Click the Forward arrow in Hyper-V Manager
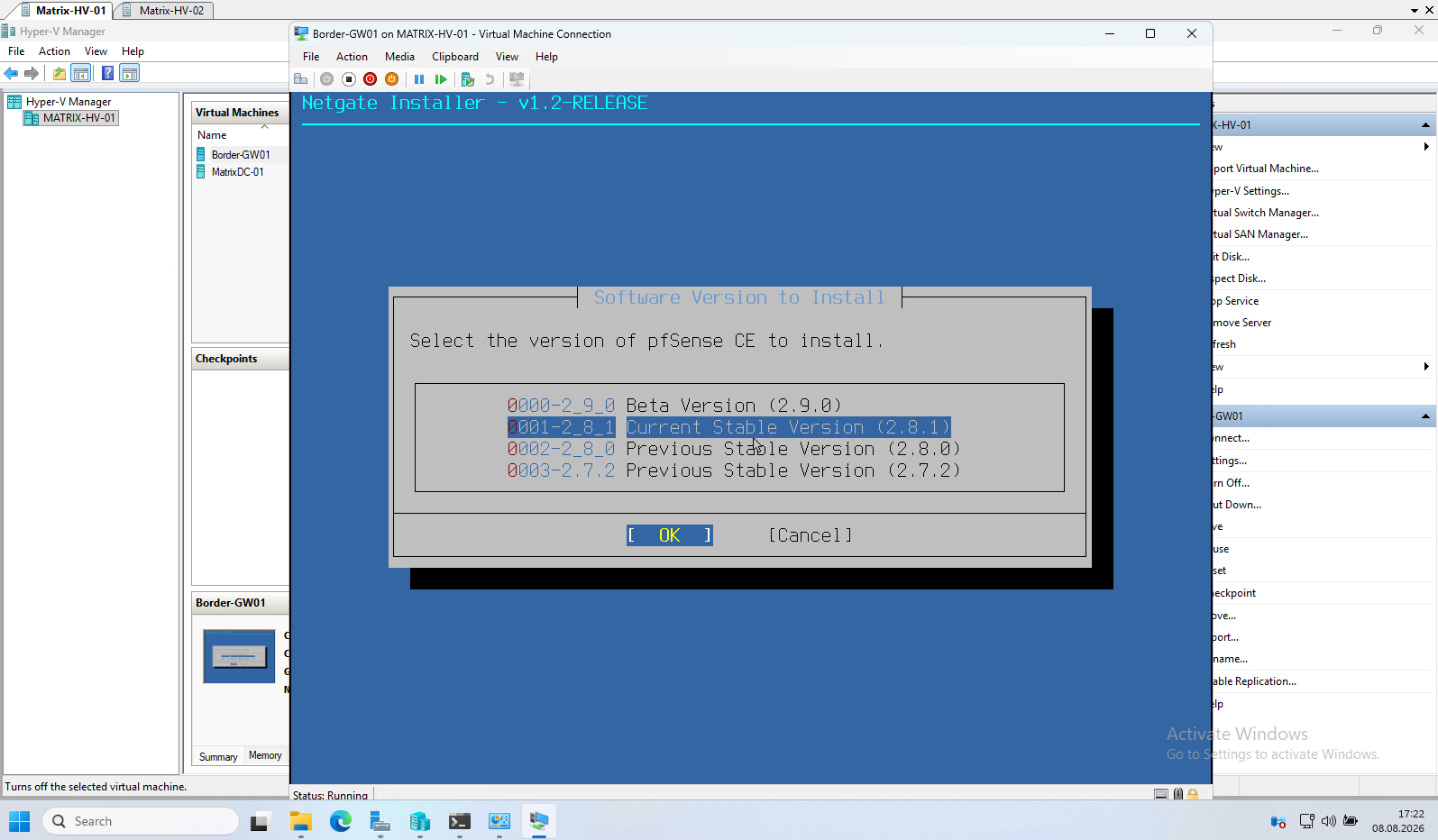The width and height of the screenshot is (1438, 840). [32, 74]
